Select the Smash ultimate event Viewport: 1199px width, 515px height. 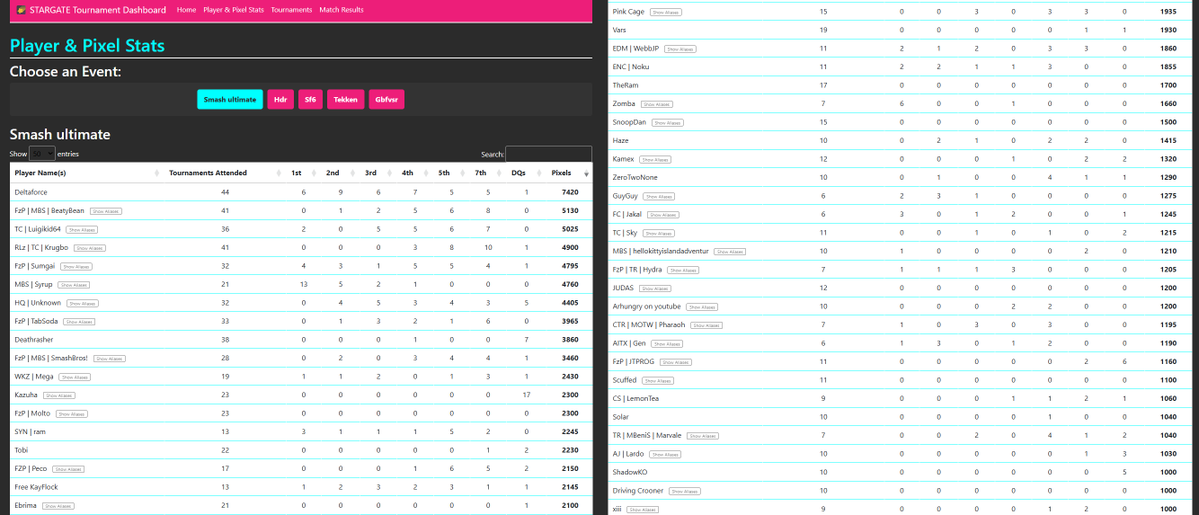click(230, 99)
